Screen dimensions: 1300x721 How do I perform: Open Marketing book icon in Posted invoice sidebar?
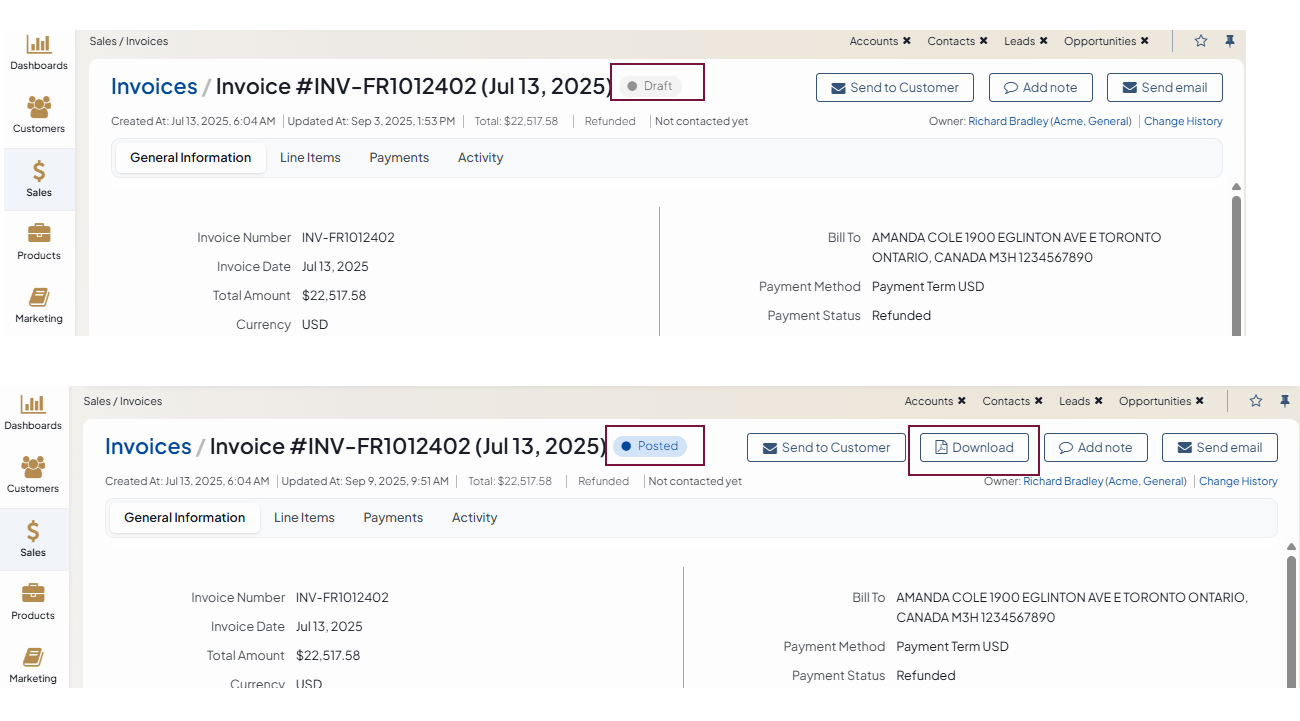[33, 657]
